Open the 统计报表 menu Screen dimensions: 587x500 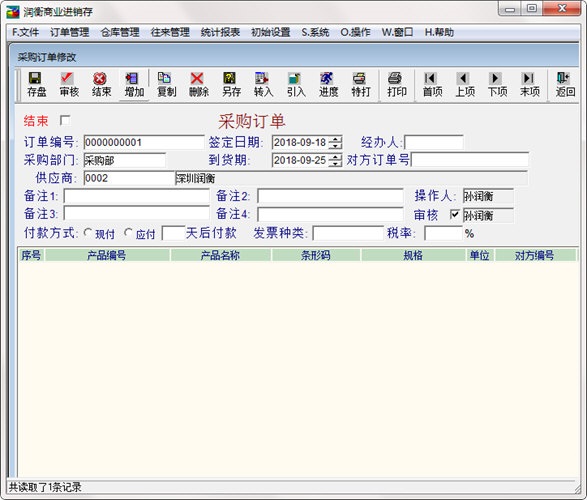(x=220, y=32)
